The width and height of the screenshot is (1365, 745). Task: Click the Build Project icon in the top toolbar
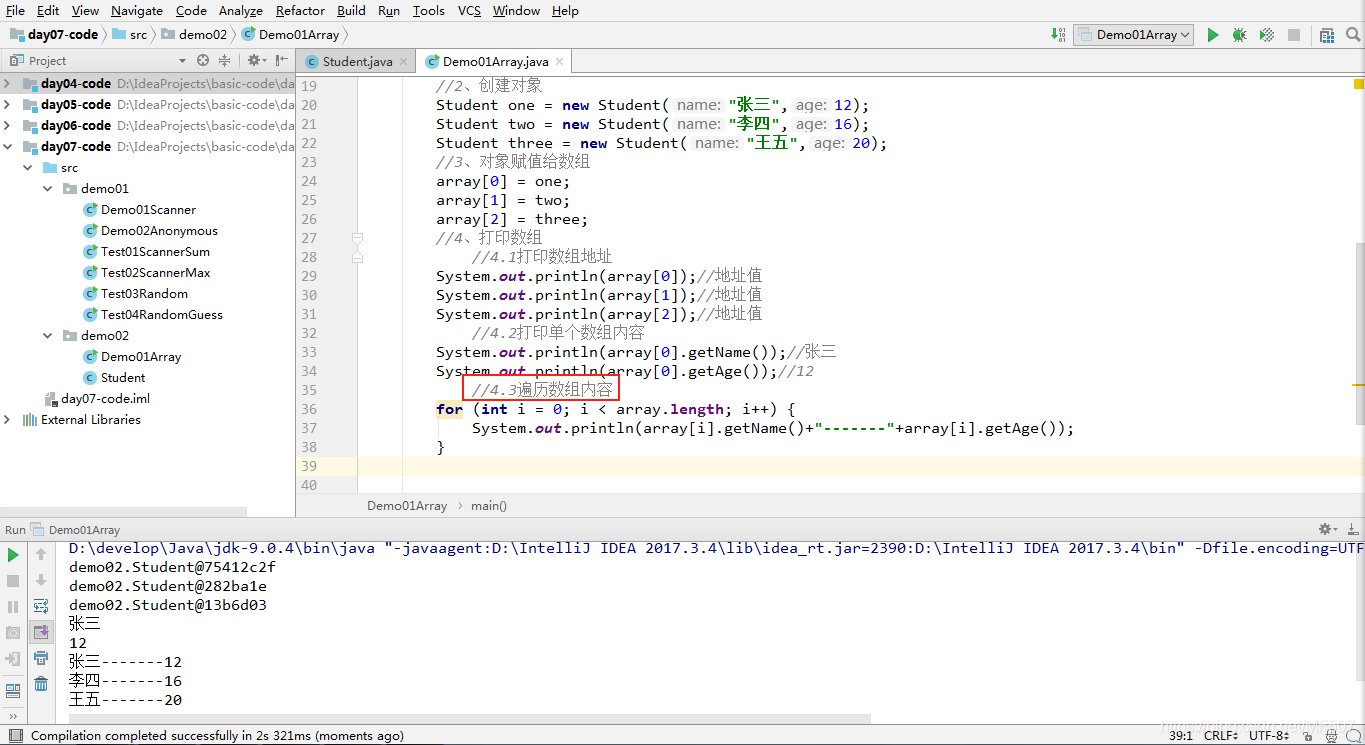(x=1058, y=34)
